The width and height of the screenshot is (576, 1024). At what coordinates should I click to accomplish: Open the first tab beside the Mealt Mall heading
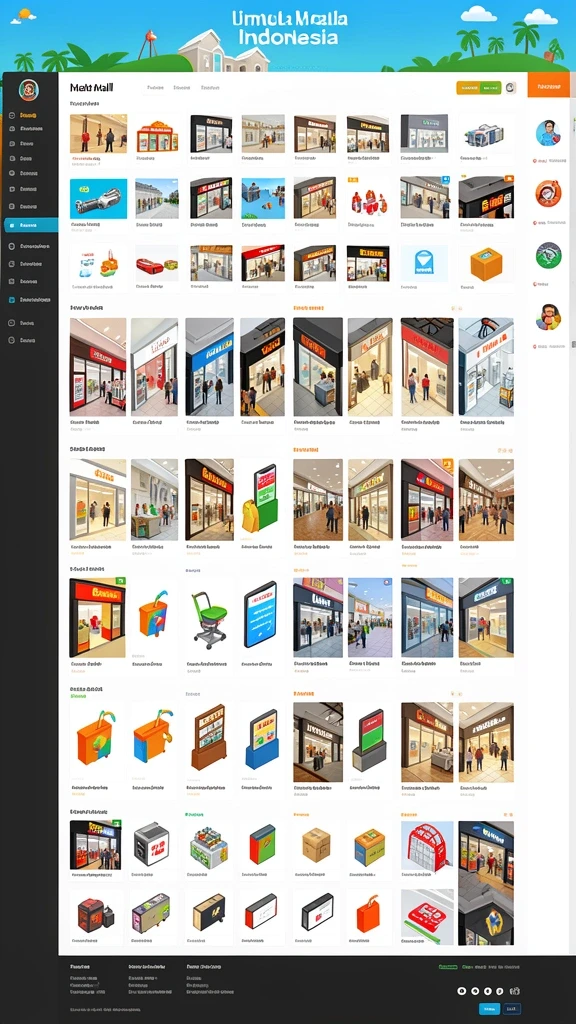[155, 88]
